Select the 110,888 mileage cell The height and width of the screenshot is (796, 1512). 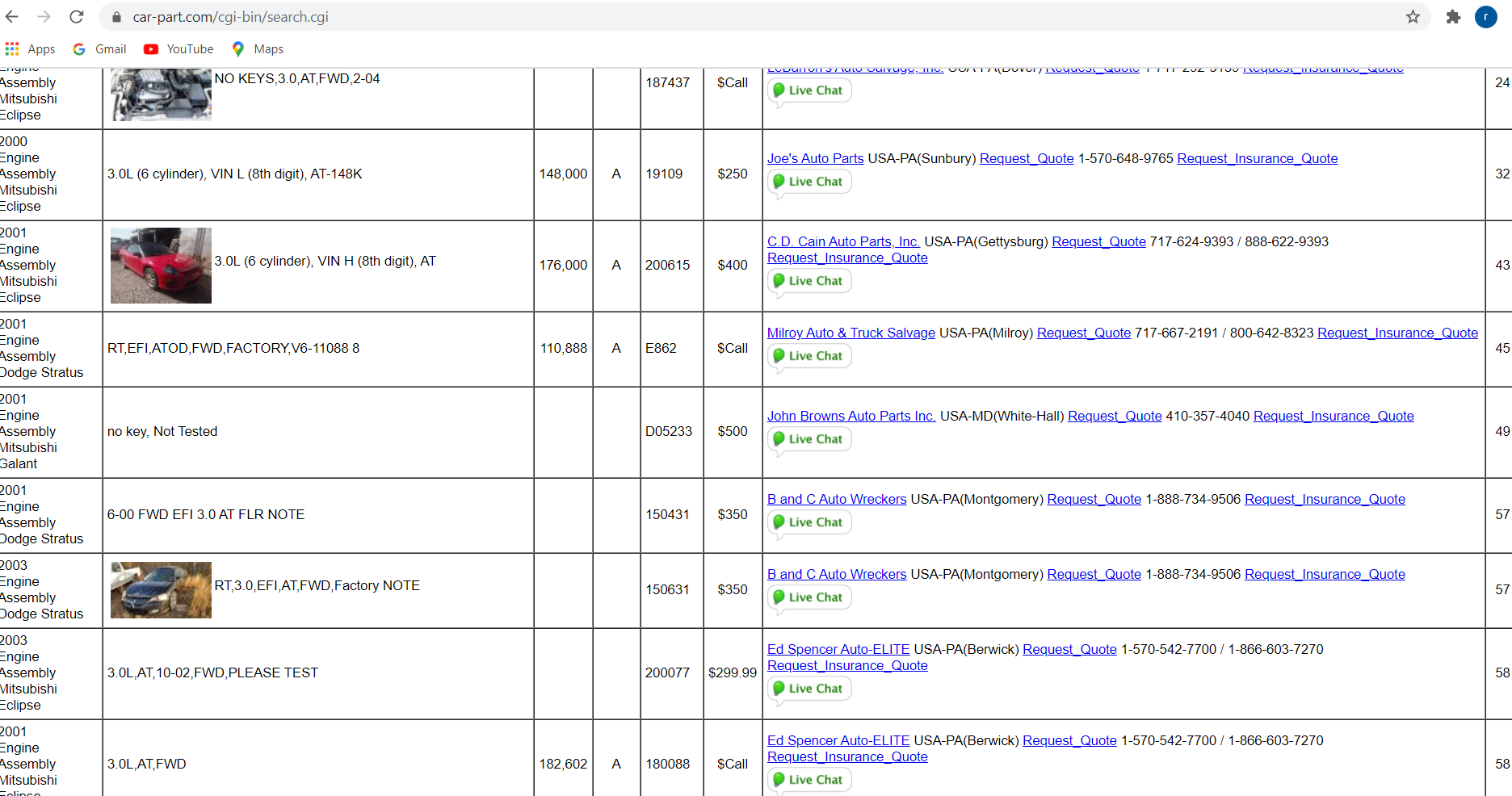pyautogui.click(x=564, y=349)
